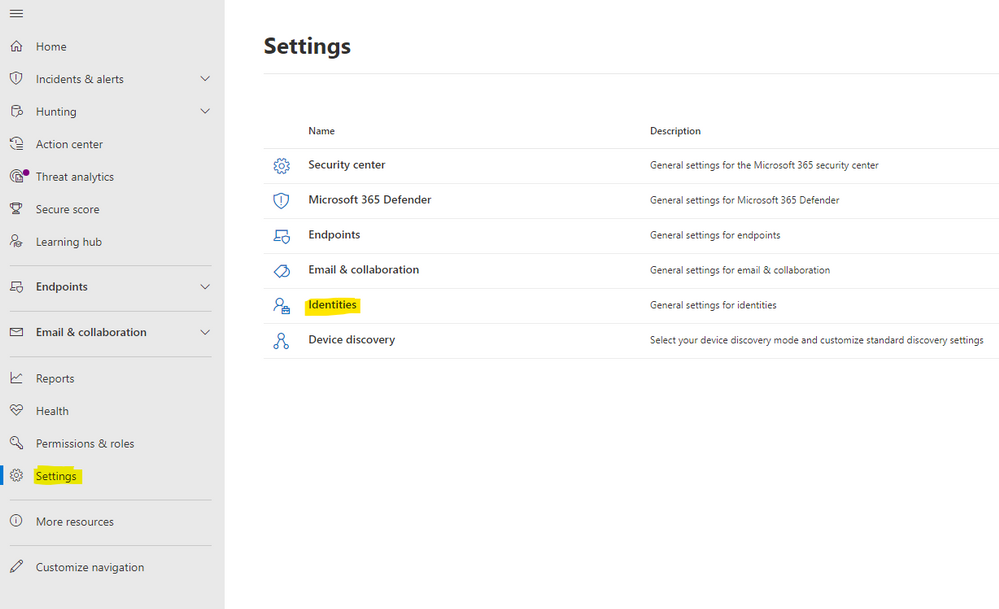
Task: Click 'General settings for the Microsoft 365 security center'
Action: click(x=764, y=165)
